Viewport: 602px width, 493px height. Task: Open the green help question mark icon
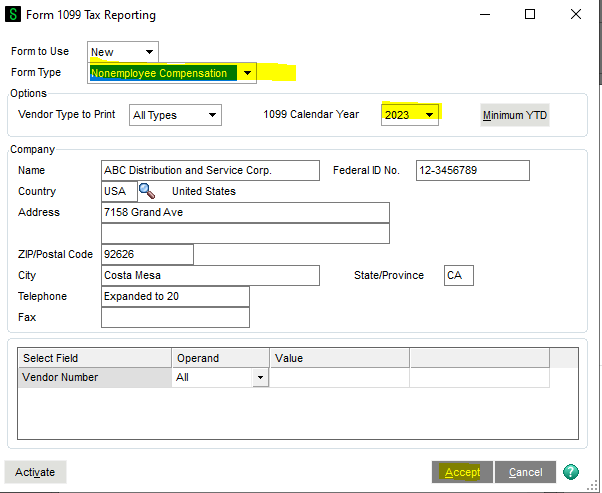(x=571, y=472)
